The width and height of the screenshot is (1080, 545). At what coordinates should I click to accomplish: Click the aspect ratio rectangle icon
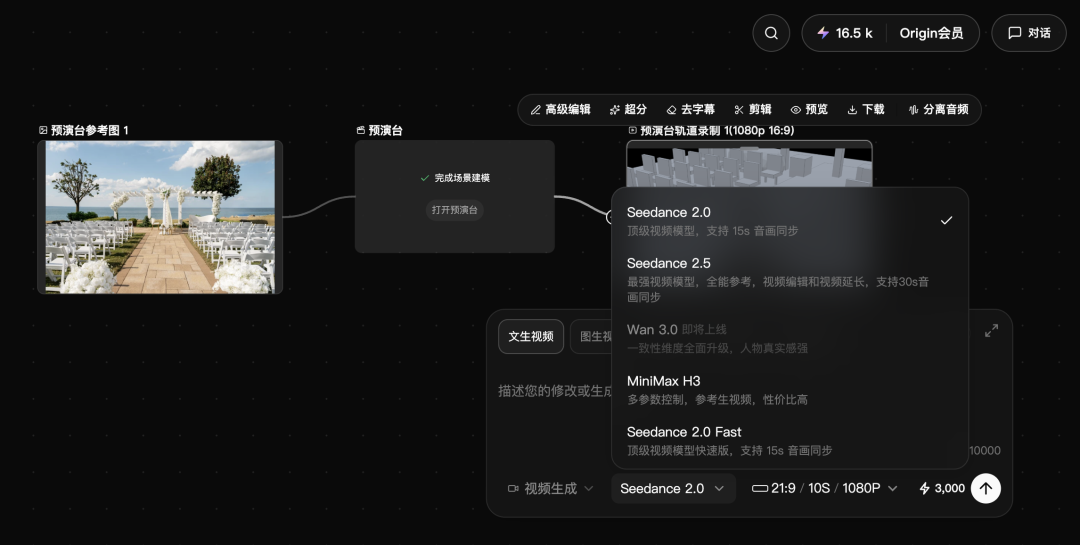[x=760, y=489]
